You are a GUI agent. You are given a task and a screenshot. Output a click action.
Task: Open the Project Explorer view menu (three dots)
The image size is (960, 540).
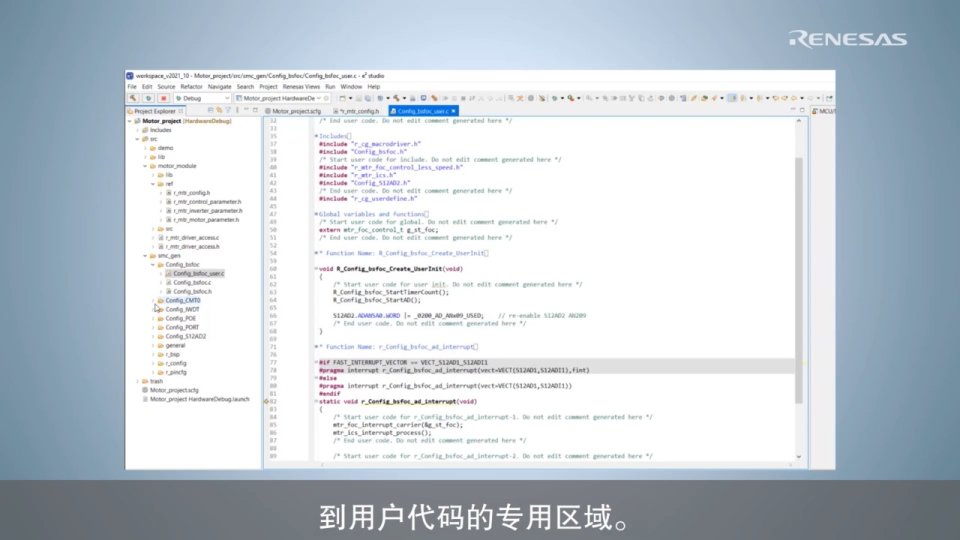[x=237, y=110]
